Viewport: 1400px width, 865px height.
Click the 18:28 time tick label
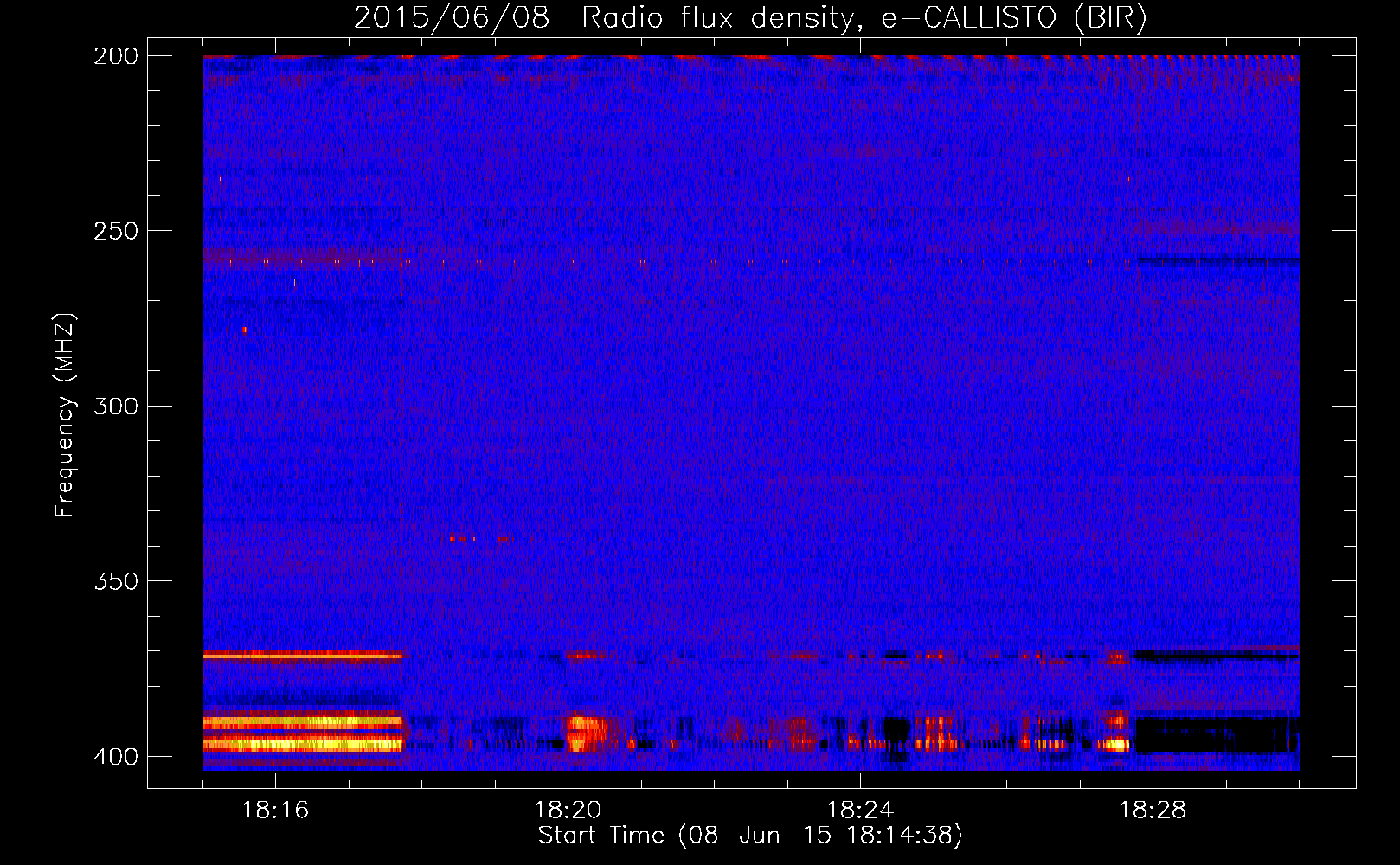[1153, 811]
